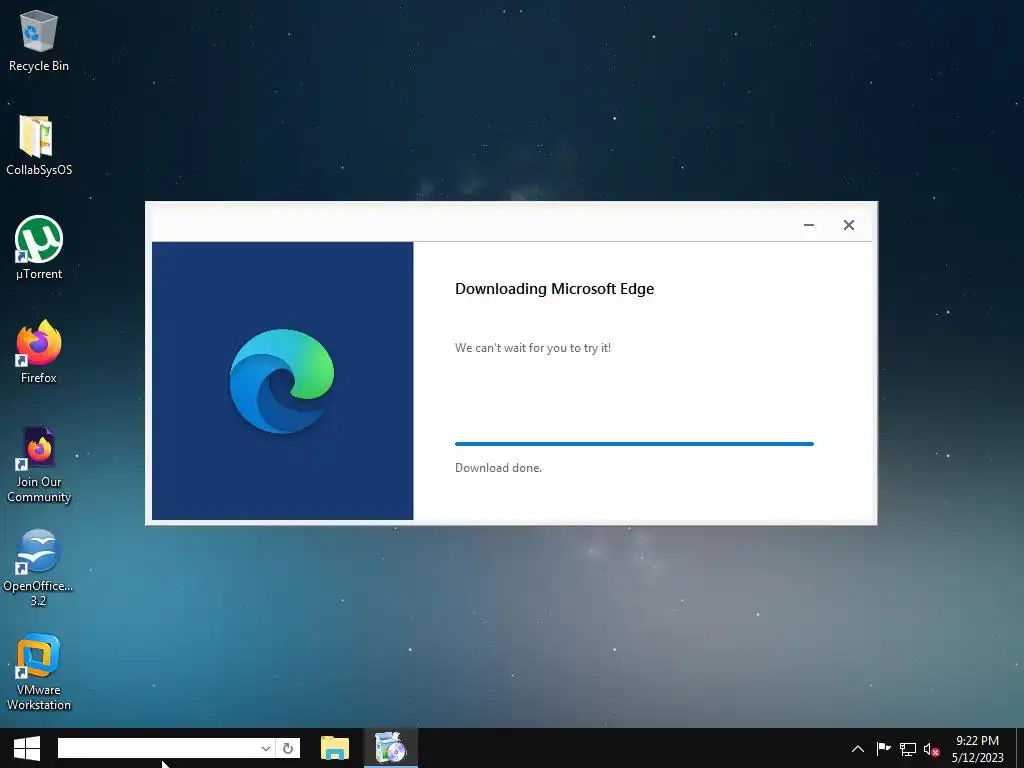This screenshot has width=1024, height=768.
Task: Show hidden system tray icons
Action: tap(857, 749)
